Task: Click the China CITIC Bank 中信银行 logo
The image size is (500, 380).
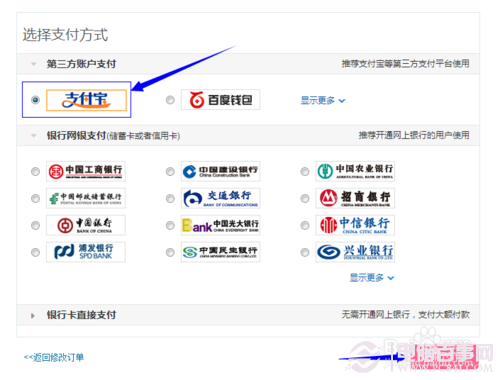Action: click(355, 225)
